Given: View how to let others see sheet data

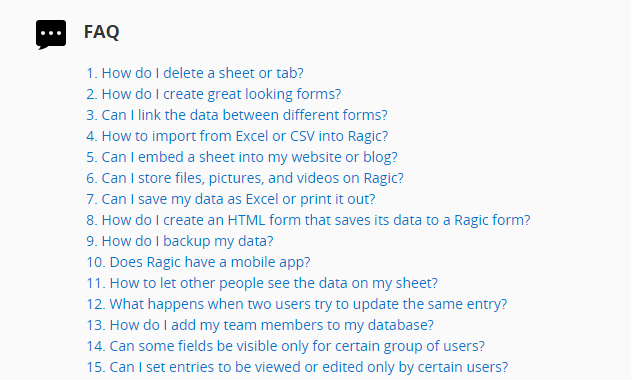Looking at the screenshot, I should coord(262,283).
